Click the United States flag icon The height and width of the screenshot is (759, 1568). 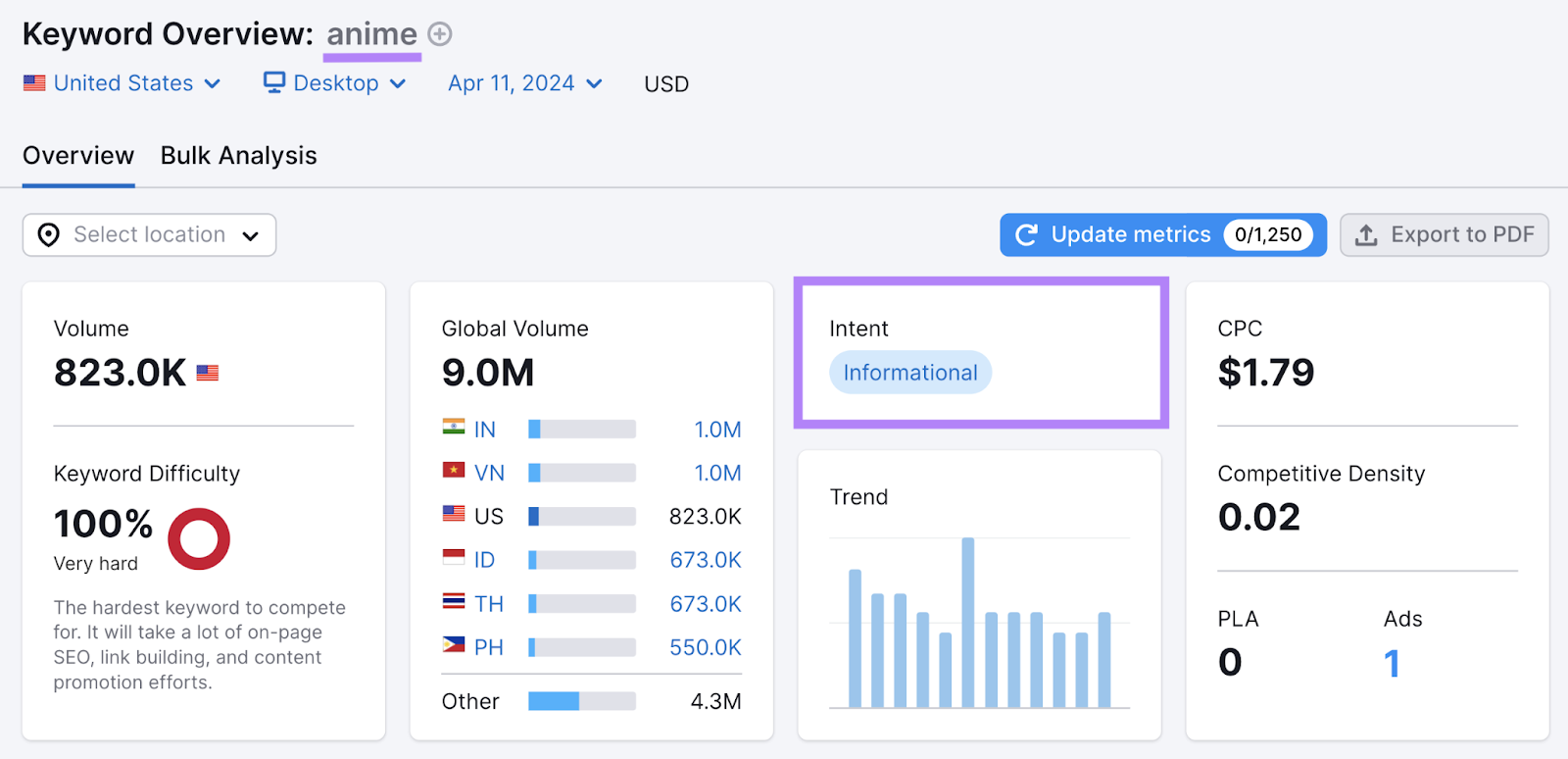click(x=34, y=83)
